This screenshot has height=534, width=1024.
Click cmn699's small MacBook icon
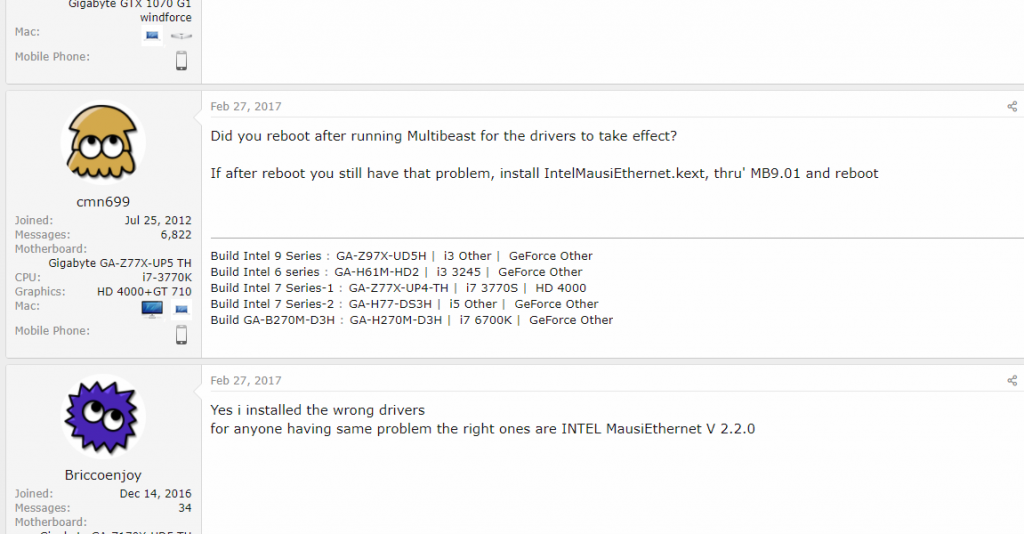[x=182, y=309]
